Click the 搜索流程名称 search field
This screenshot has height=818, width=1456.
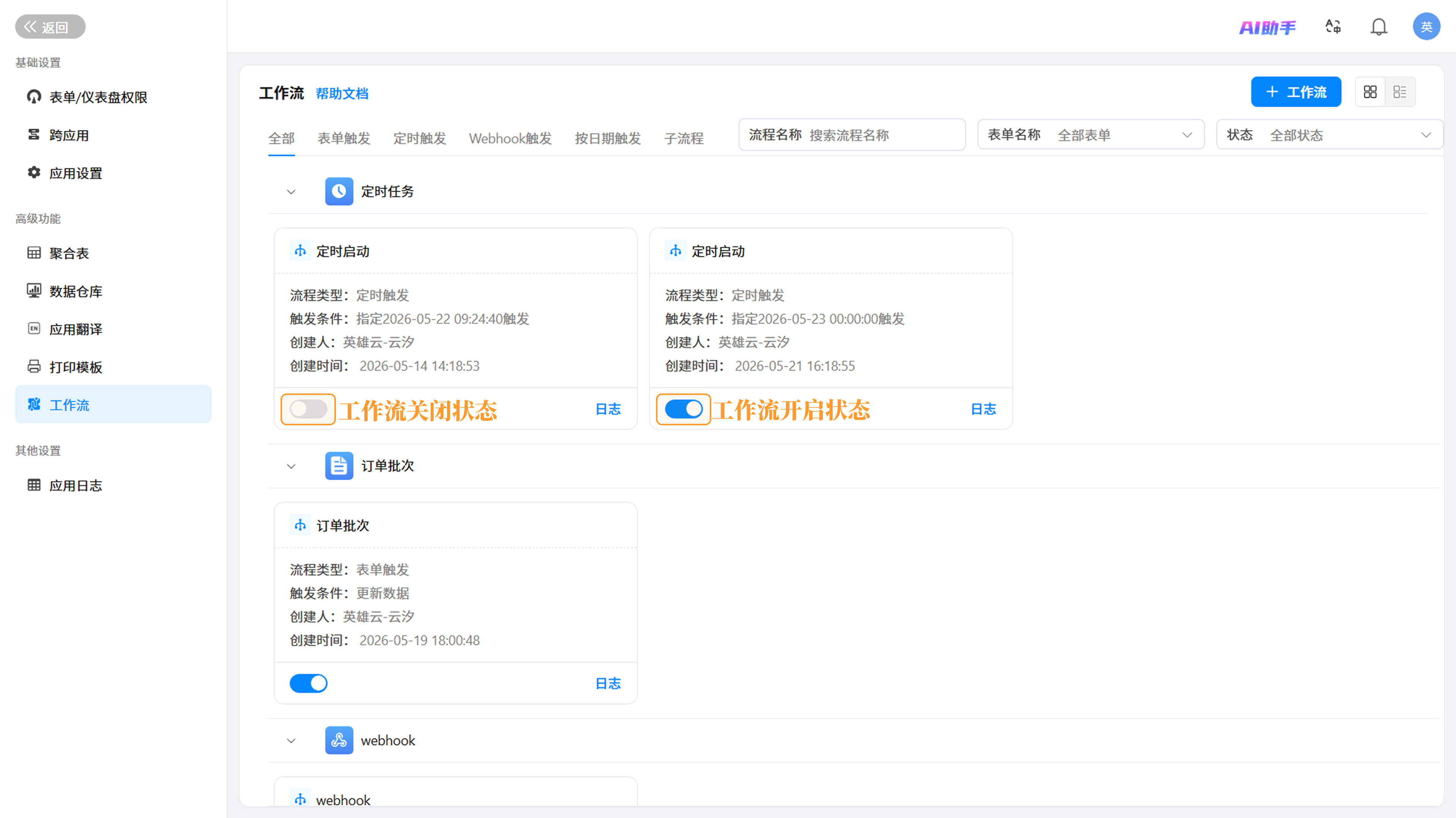click(852, 135)
